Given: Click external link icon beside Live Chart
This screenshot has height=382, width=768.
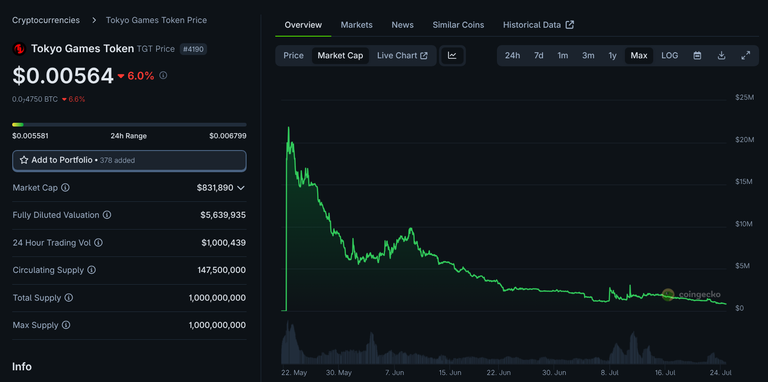Looking at the screenshot, I should point(424,55).
